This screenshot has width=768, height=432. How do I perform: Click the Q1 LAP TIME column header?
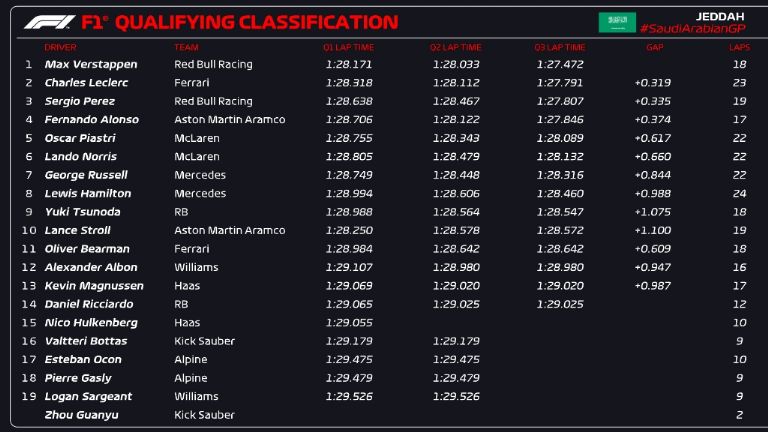[x=349, y=47]
